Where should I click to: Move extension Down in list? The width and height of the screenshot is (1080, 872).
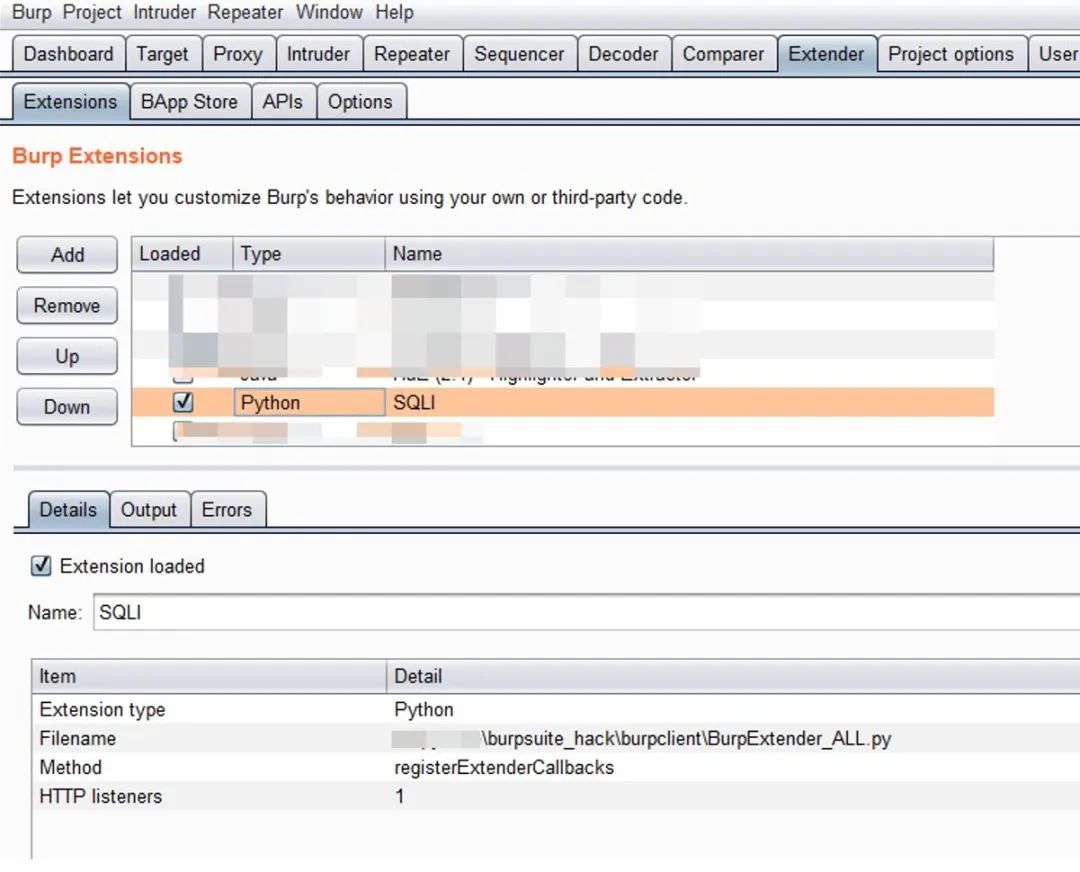tap(67, 406)
